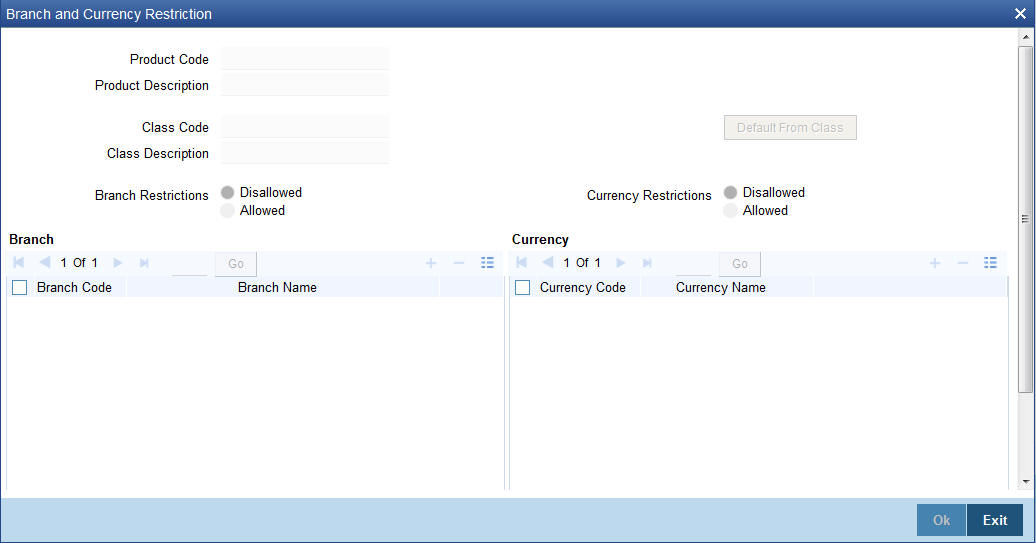The height and width of the screenshot is (543, 1036).
Task: Click the Ok button
Action: pyautogui.click(x=942, y=520)
